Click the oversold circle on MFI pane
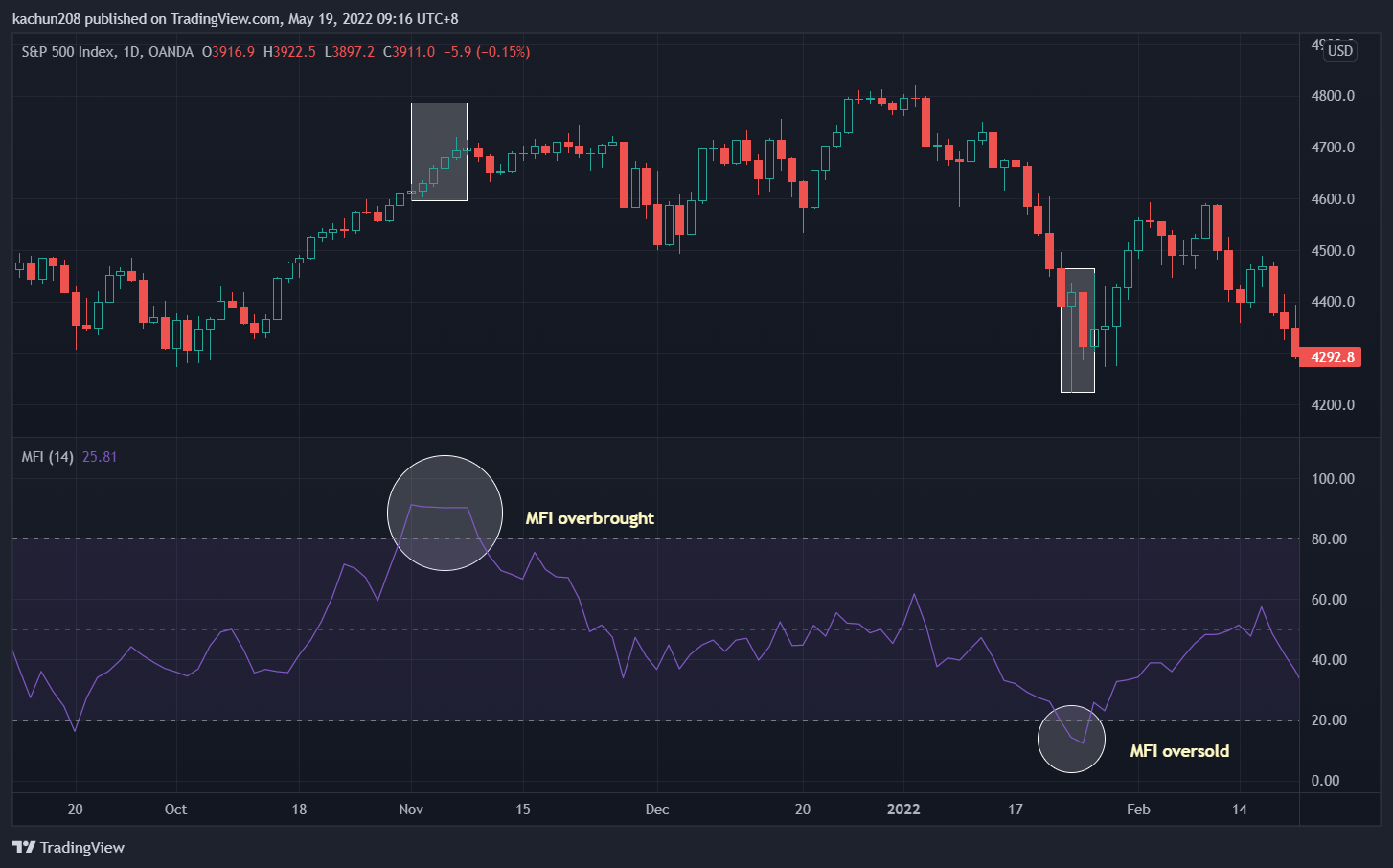1393x868 pixels. [x=1071, y=739]
